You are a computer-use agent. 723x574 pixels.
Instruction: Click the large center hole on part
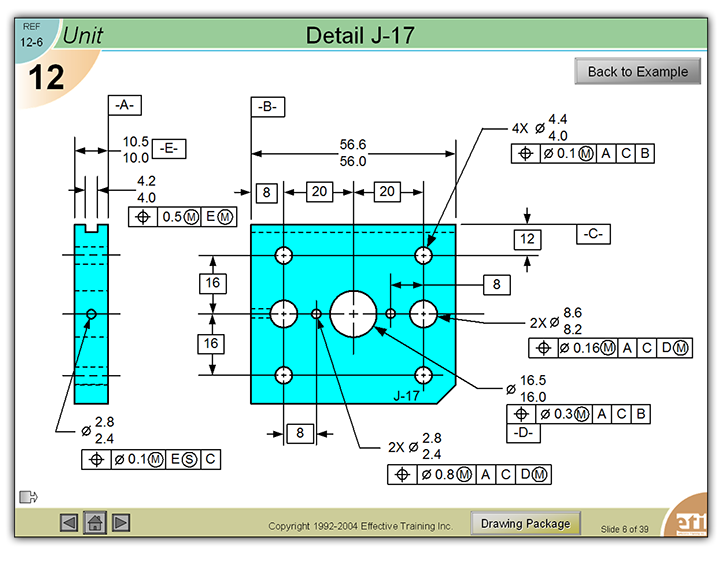(355, 313)
